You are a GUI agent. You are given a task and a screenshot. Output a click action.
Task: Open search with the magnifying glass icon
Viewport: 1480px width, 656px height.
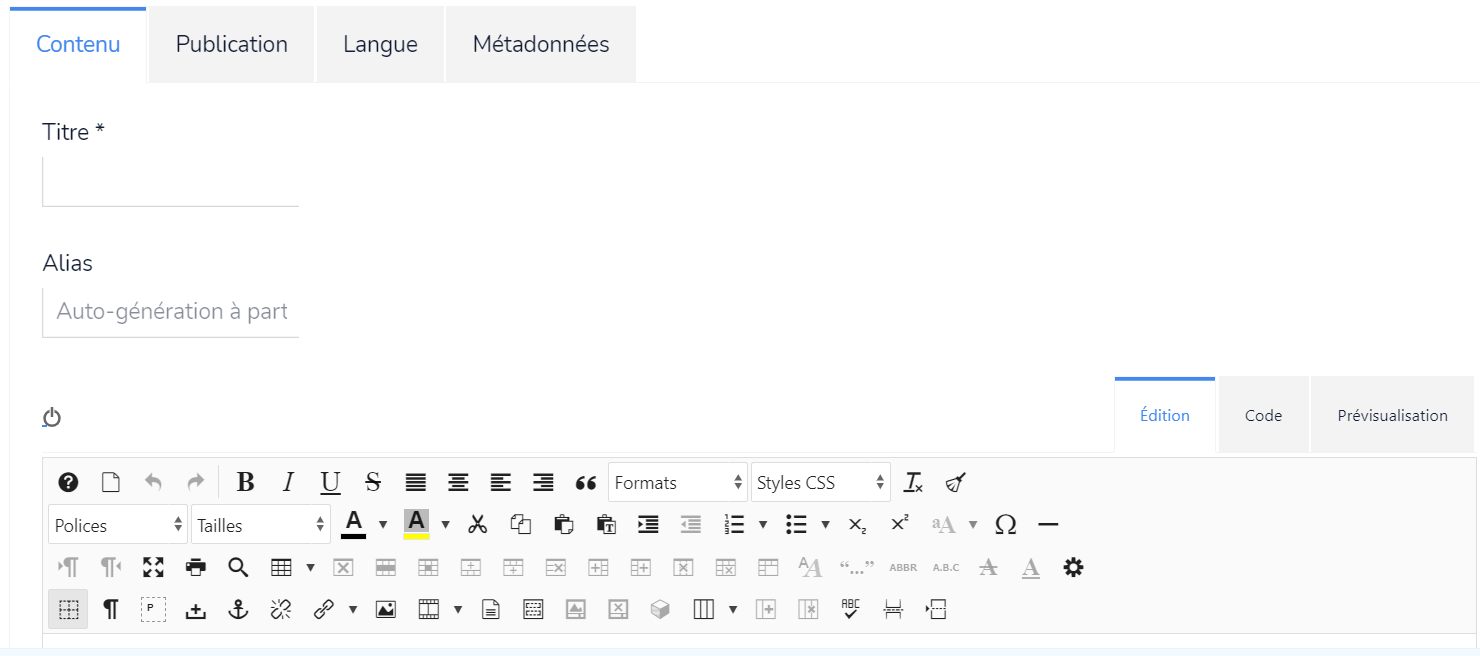[238, 568]
